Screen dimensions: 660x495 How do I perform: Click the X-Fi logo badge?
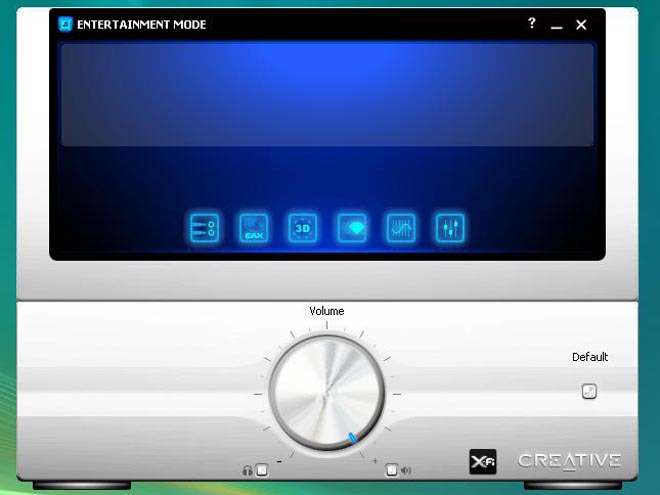point(483,462)
